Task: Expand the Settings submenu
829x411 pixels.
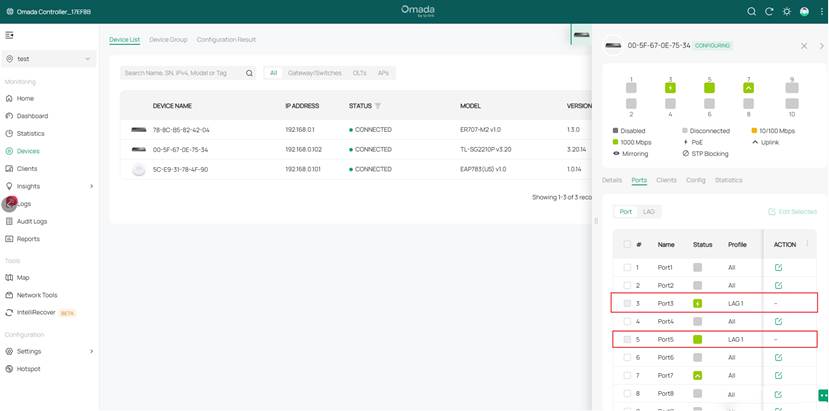Action: click(91, 352)
